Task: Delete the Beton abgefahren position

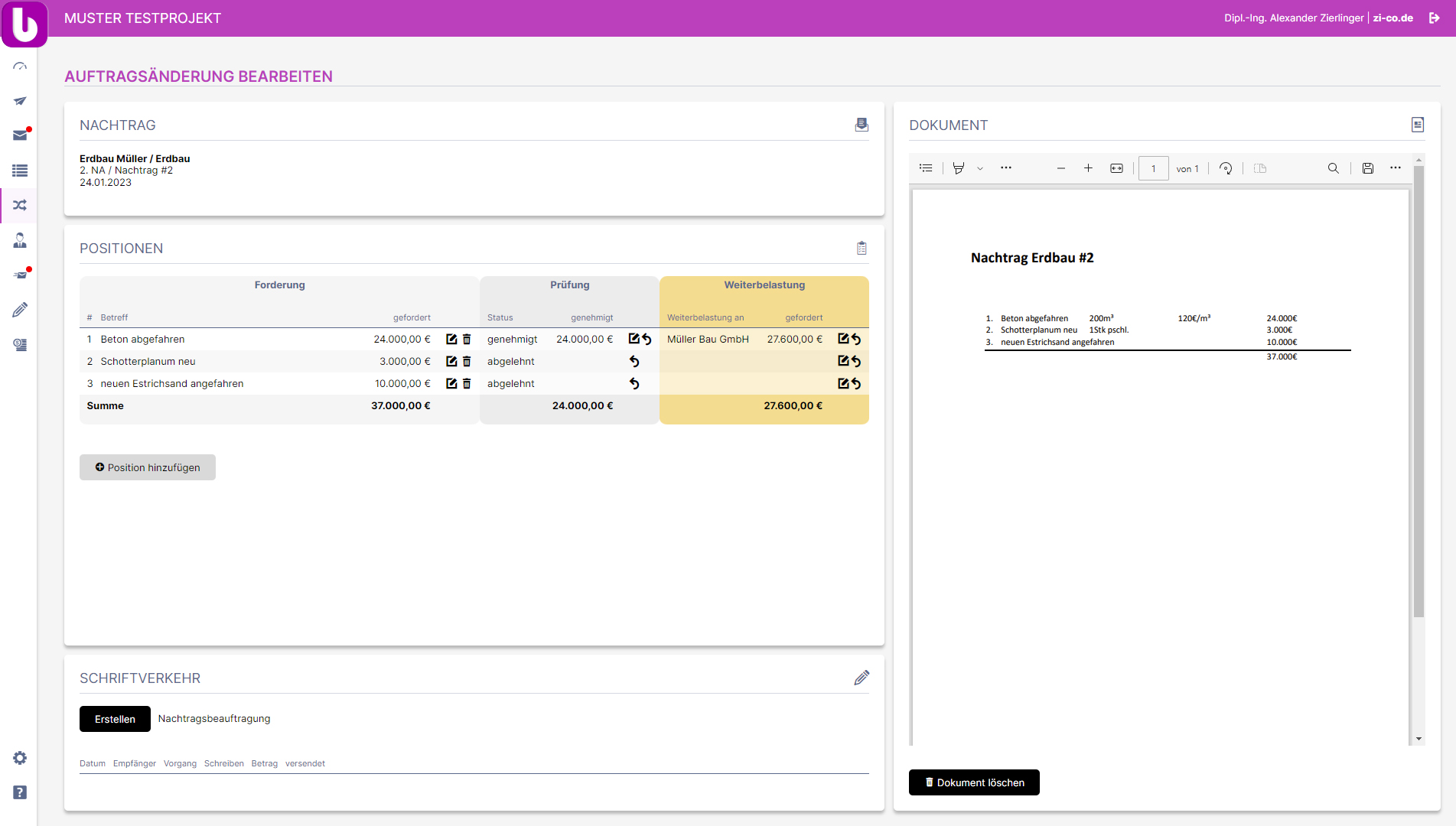Action: click(x=467, y=339)
